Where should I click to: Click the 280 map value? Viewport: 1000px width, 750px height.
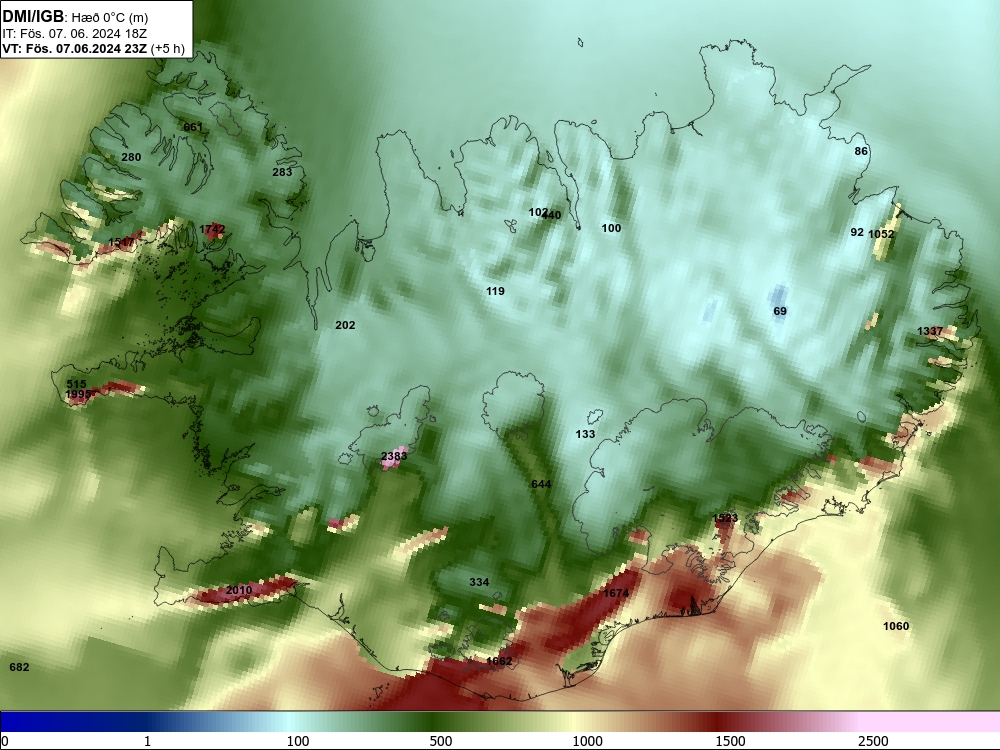tap(131, 157)
